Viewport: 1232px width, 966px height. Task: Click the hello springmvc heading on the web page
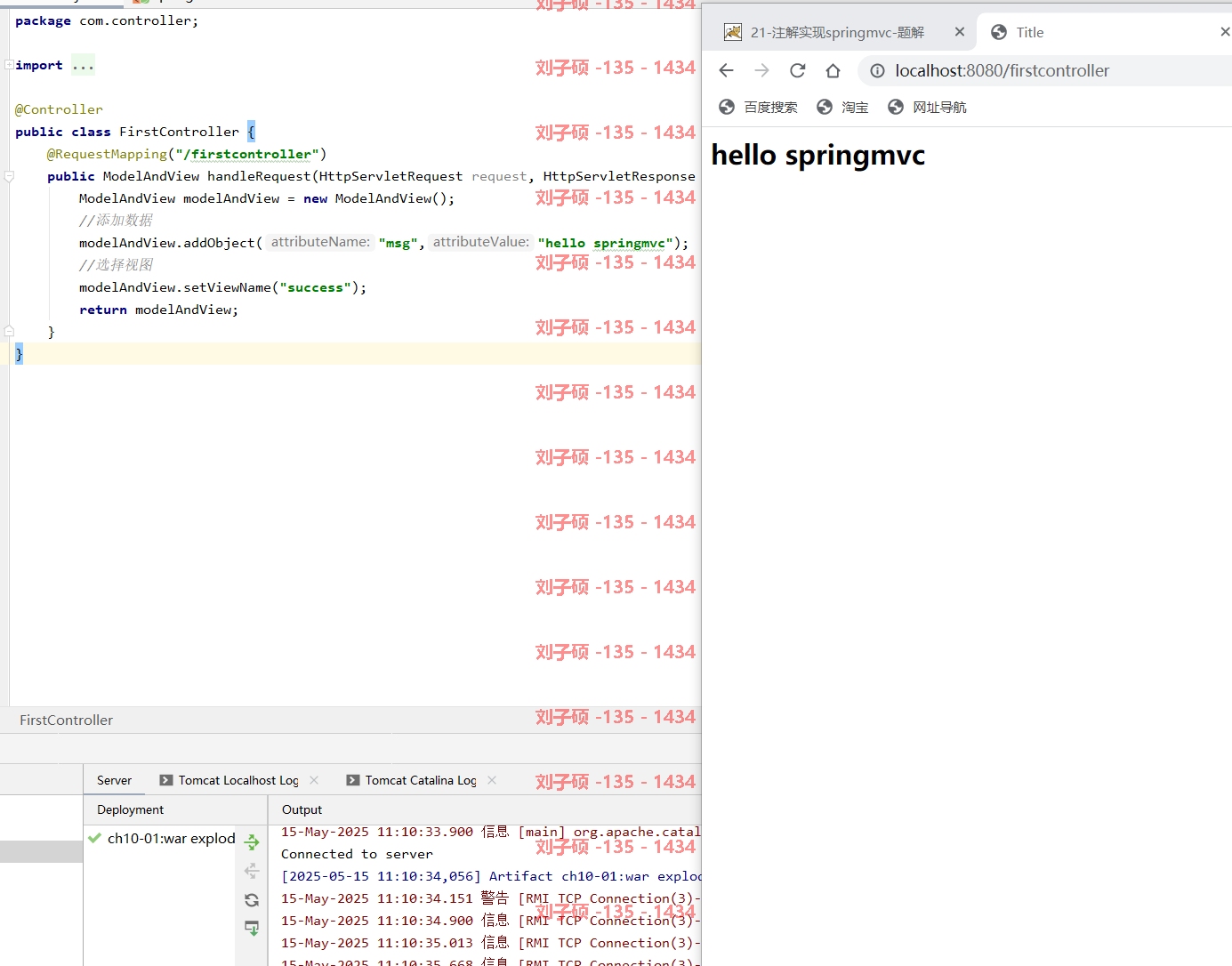818,155
